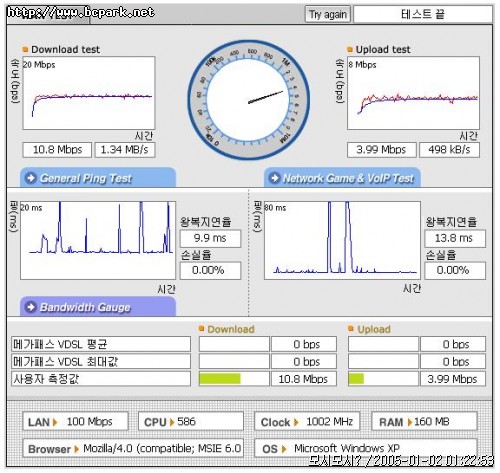Click the orange arrow beside Clock
Image resolution: width=500 pixels, height=473 pixels.
[296, 422]
